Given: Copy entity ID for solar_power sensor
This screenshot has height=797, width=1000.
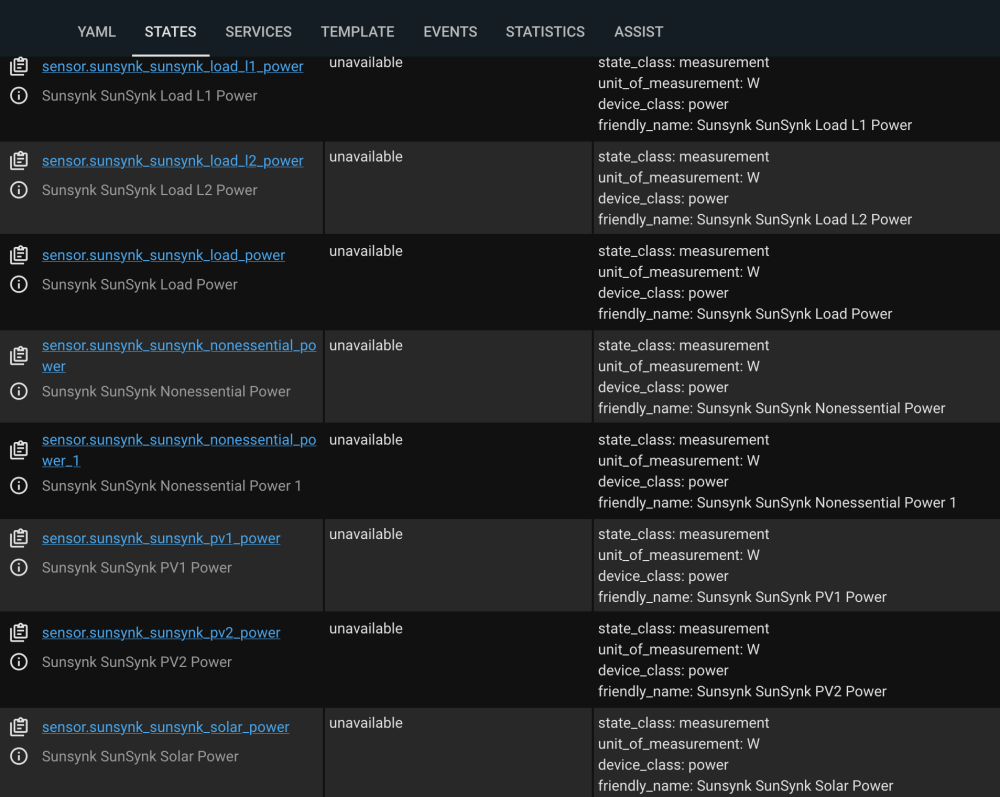Looking at the screenshot, I should pos(19,727).
